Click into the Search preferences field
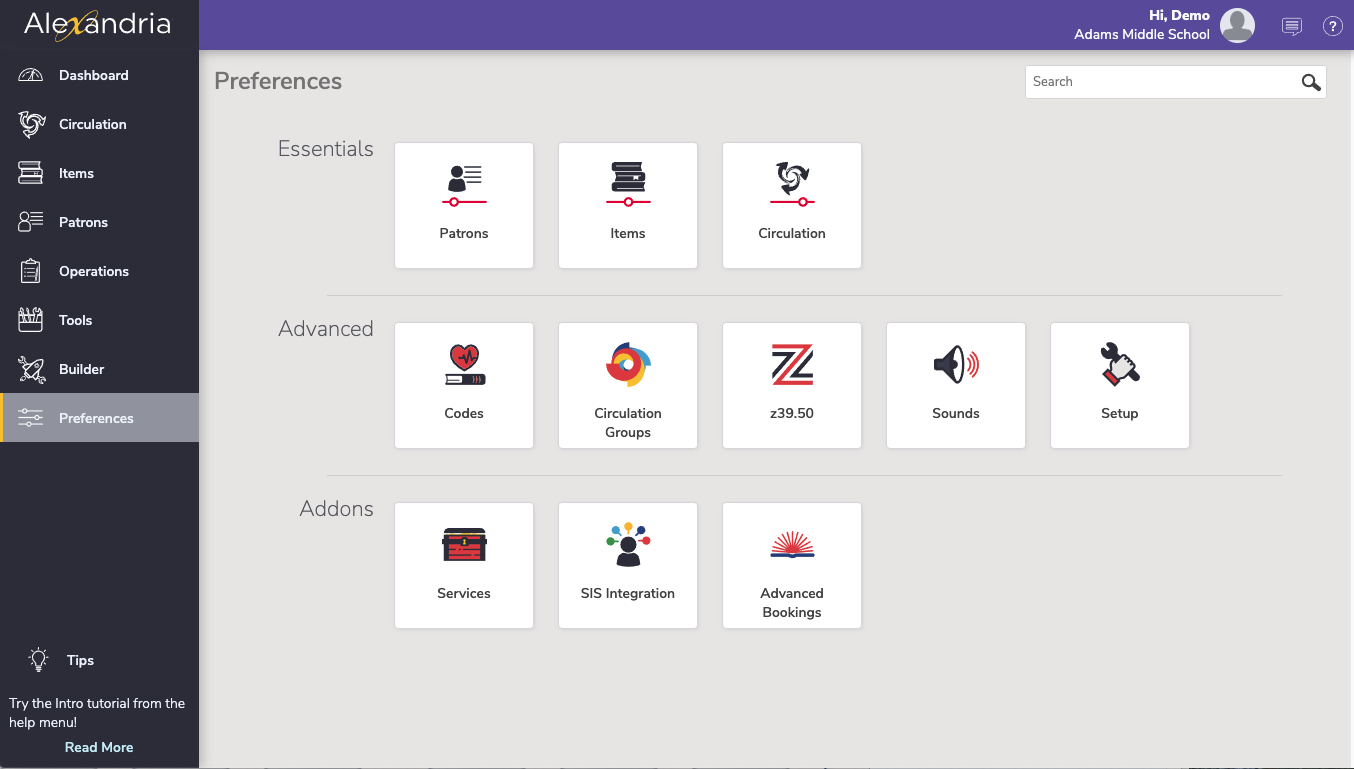 pos(1160,82)
